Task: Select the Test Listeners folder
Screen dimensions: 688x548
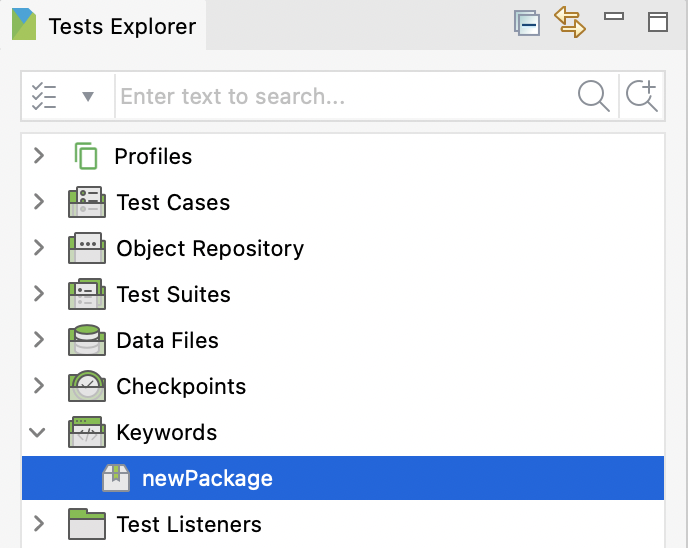Action: (189, 524)
